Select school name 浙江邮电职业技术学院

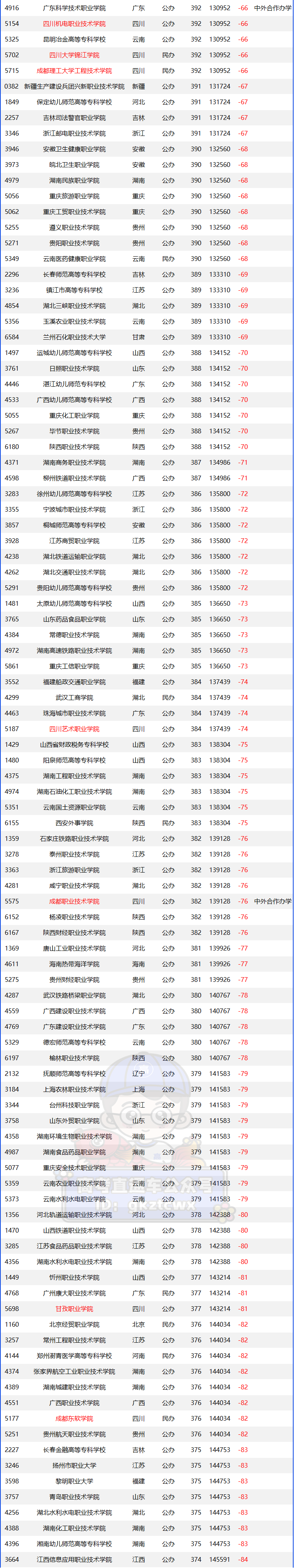(74, 133)
